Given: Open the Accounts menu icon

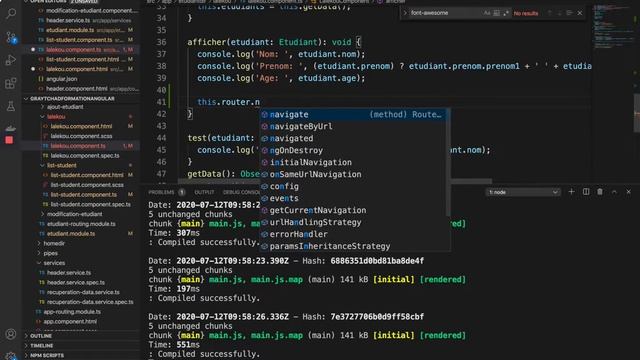Looking at the screenshot, I should [x=11, y=334].
